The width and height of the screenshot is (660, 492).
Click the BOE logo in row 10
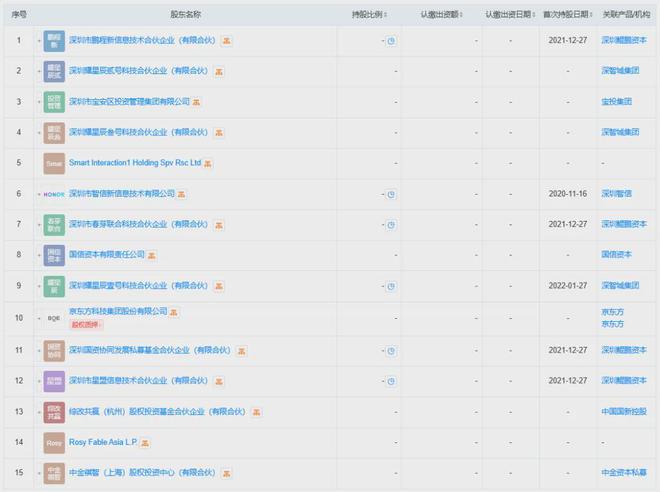(54, 318)
